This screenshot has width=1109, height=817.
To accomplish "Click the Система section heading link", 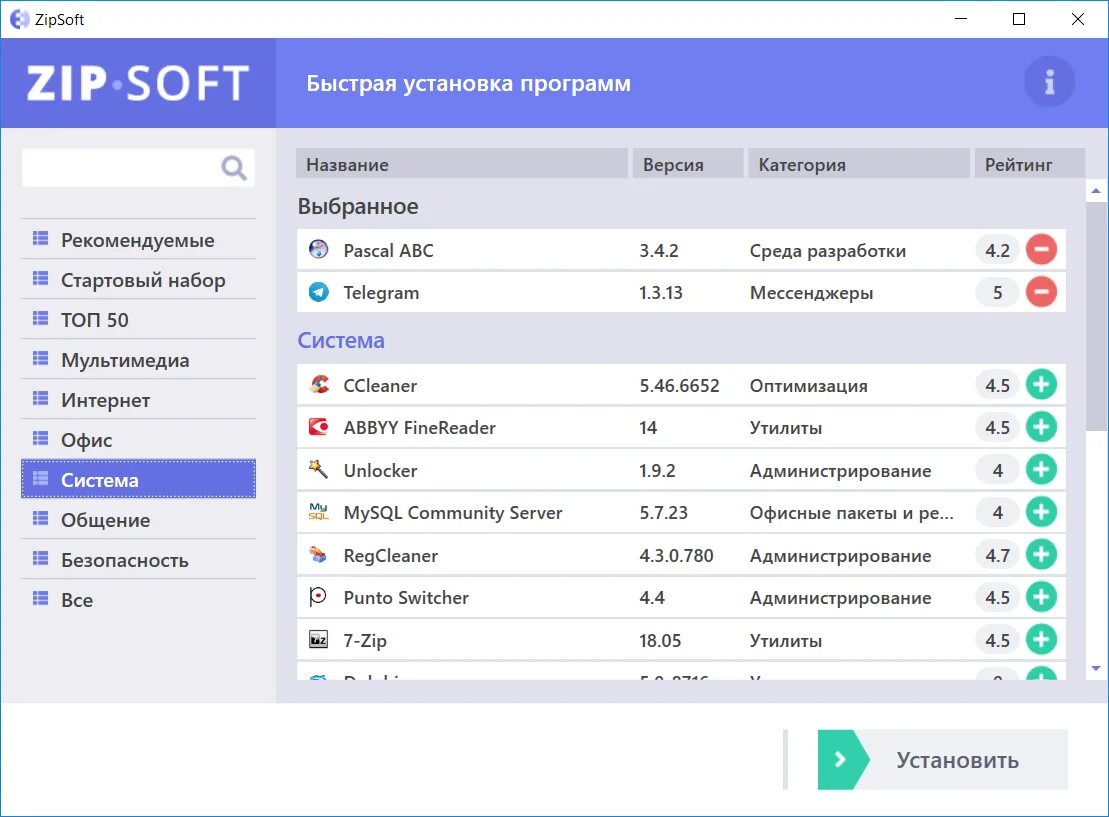I will pyautogui.click(x=341, y=340).
